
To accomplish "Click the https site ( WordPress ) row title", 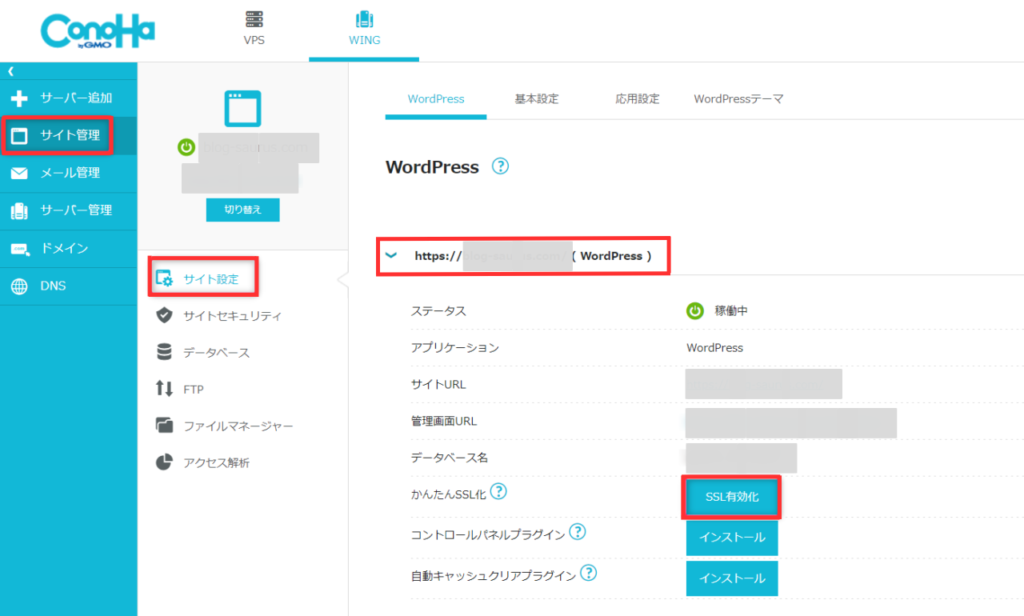I will pyautogui.click(x=533, y=256).
